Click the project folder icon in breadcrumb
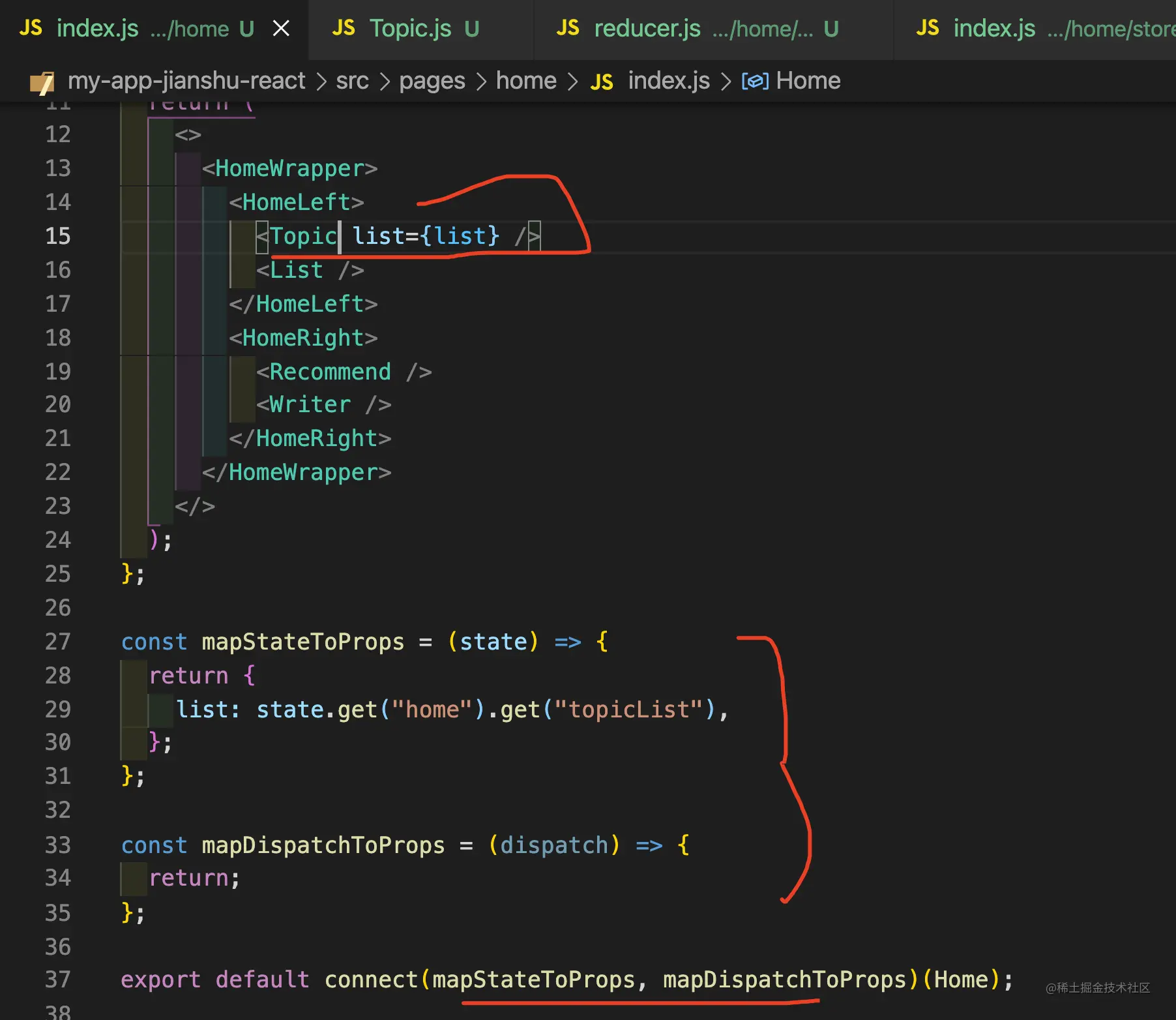The image size is (1176, 1020). (42, 82)
